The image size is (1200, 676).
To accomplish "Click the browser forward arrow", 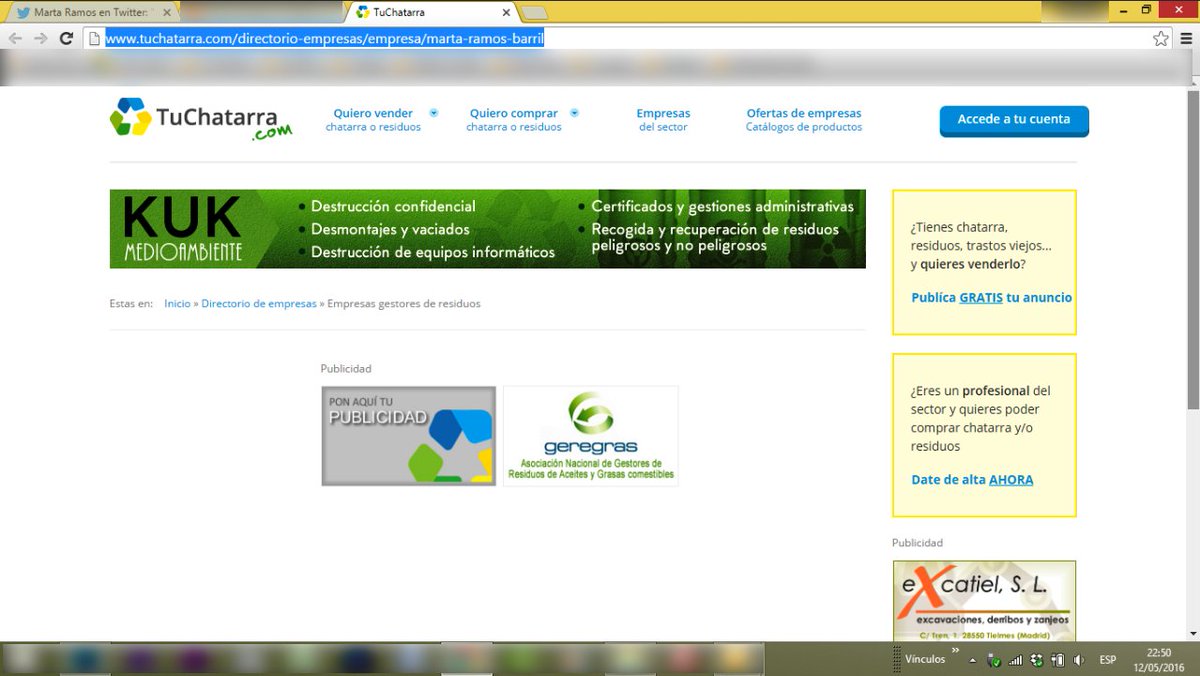I will click(x=41, y=39).
